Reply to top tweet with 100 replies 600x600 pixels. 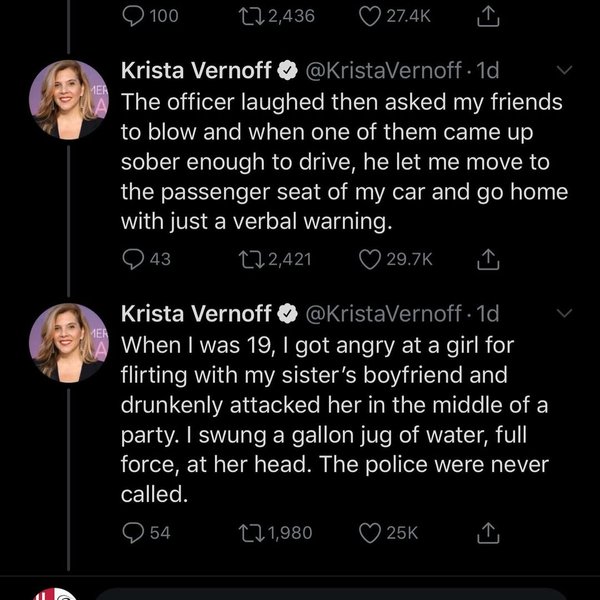pos(133,17)
